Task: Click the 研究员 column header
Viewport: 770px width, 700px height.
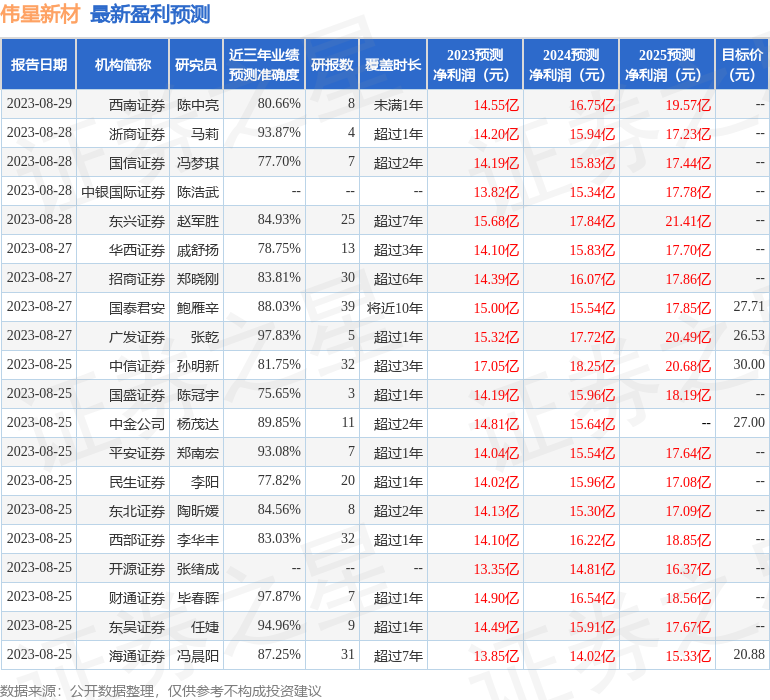Action: point(196,64)
